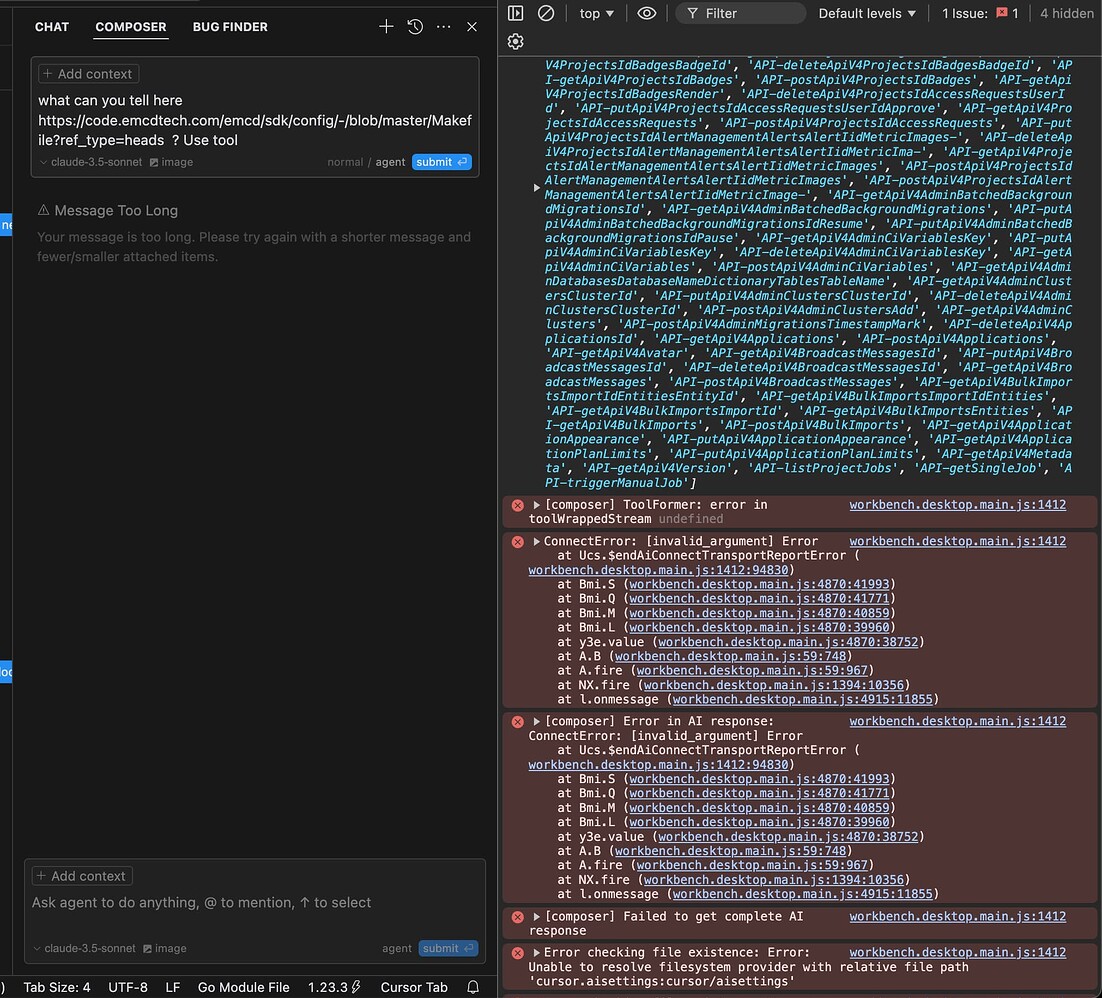Open DevTools settings gear icon
The height and width of the screenshot is (998, 1102).
click(515, 41)
